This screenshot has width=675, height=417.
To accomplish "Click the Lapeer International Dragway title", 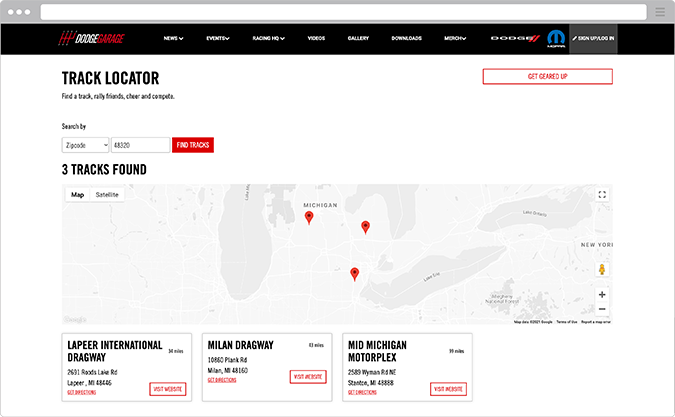I will point(115,351).
